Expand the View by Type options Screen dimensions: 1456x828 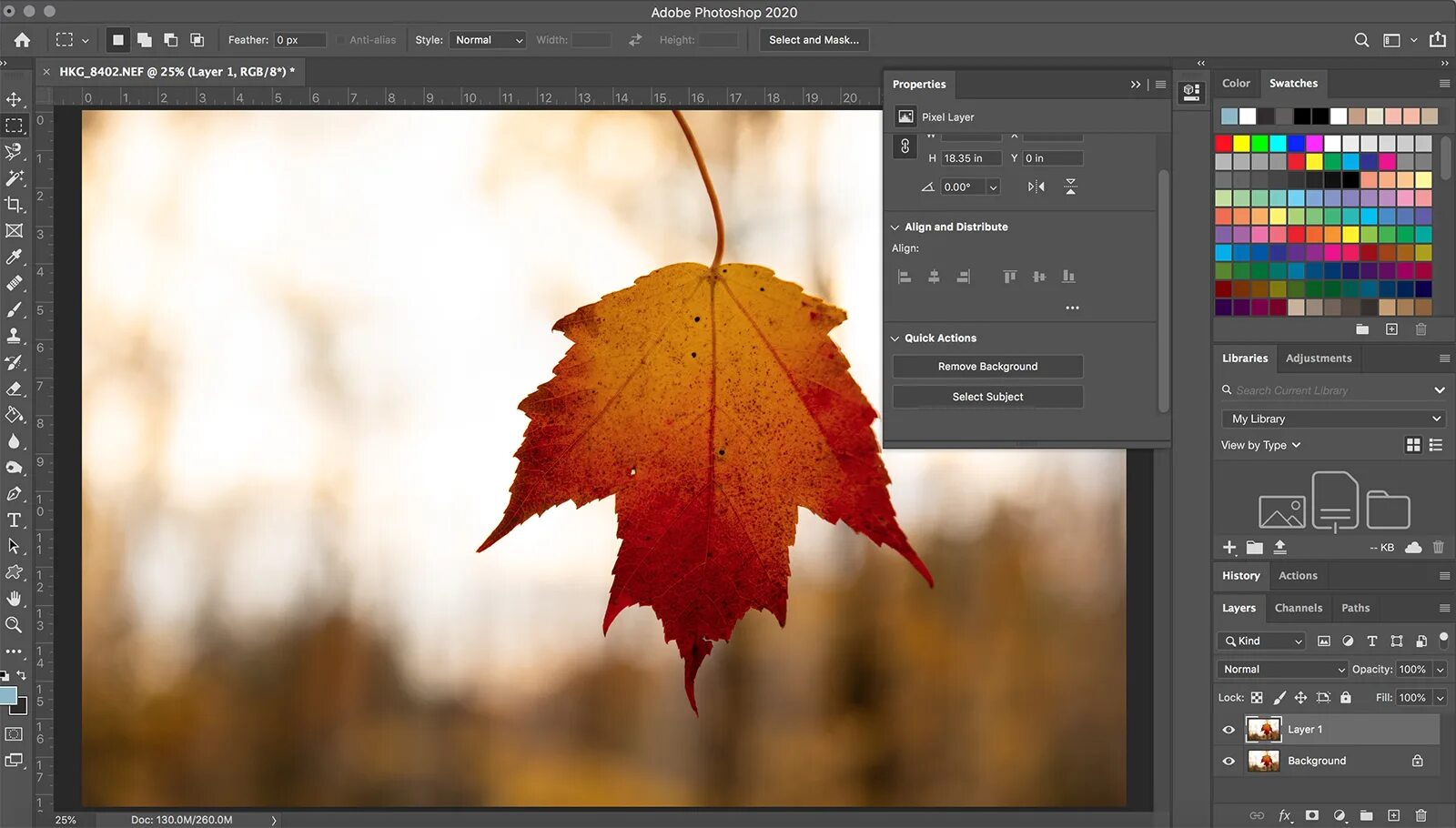pyautogui.click(x=1261, y=445)
